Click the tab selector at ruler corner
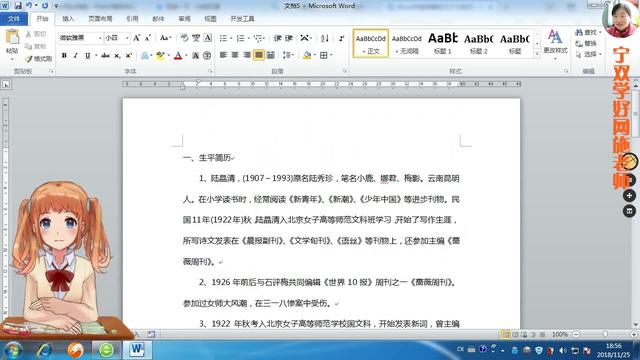 click(x=6, y=84)
